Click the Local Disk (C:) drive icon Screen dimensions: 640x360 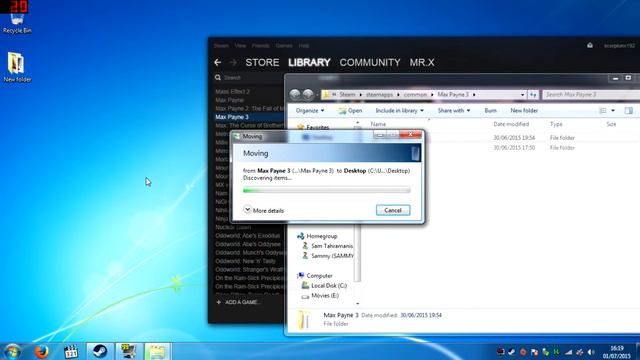tap(305, 285)
